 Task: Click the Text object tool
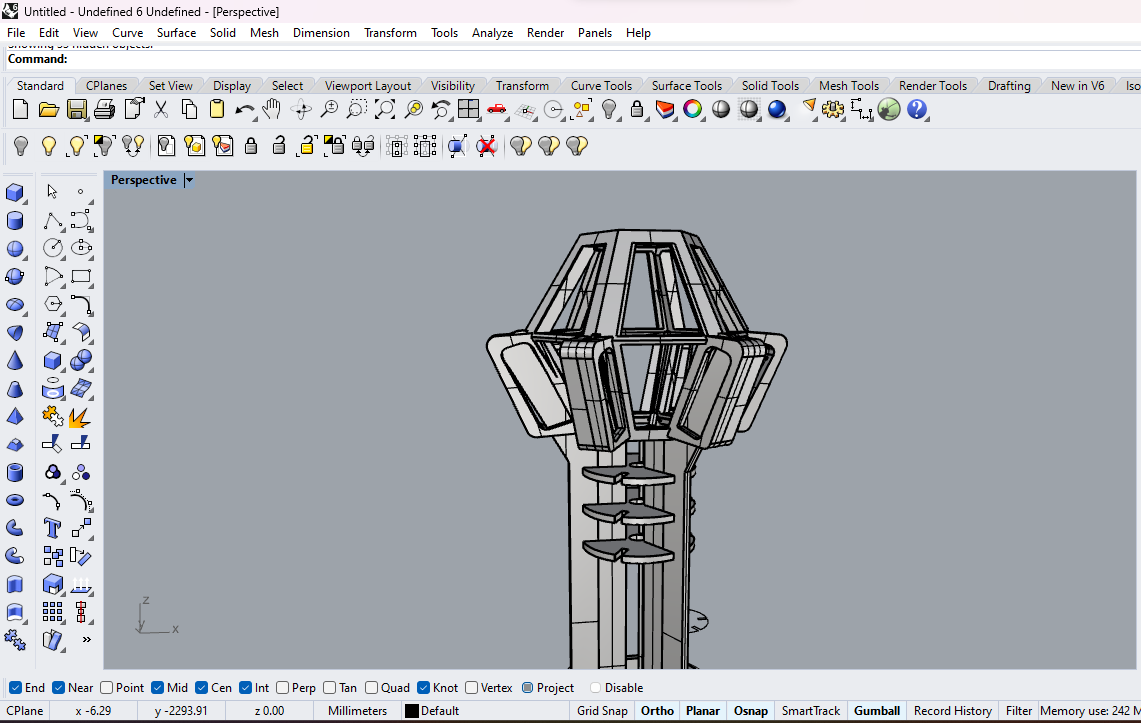(53, 528)
